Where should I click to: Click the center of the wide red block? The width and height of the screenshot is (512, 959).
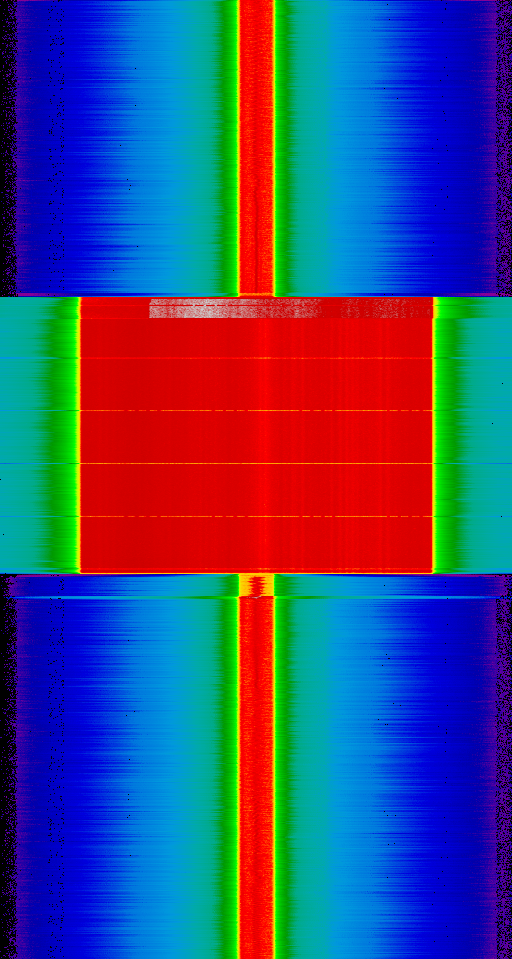(x=256, y=435)
